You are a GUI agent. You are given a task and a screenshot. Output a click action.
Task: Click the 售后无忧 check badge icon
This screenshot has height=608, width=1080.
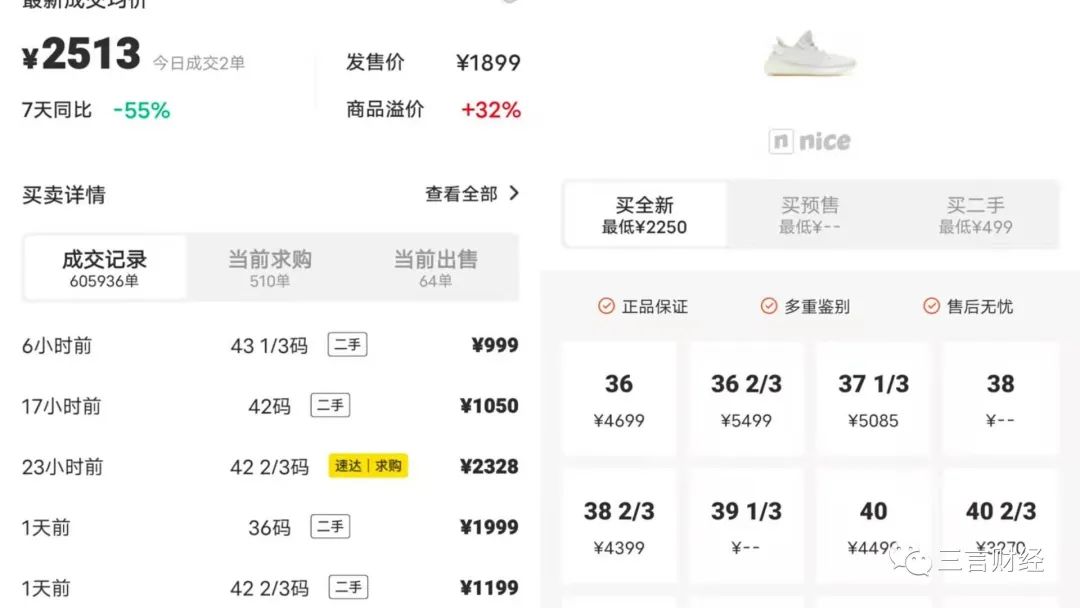[x=931, y=307]
